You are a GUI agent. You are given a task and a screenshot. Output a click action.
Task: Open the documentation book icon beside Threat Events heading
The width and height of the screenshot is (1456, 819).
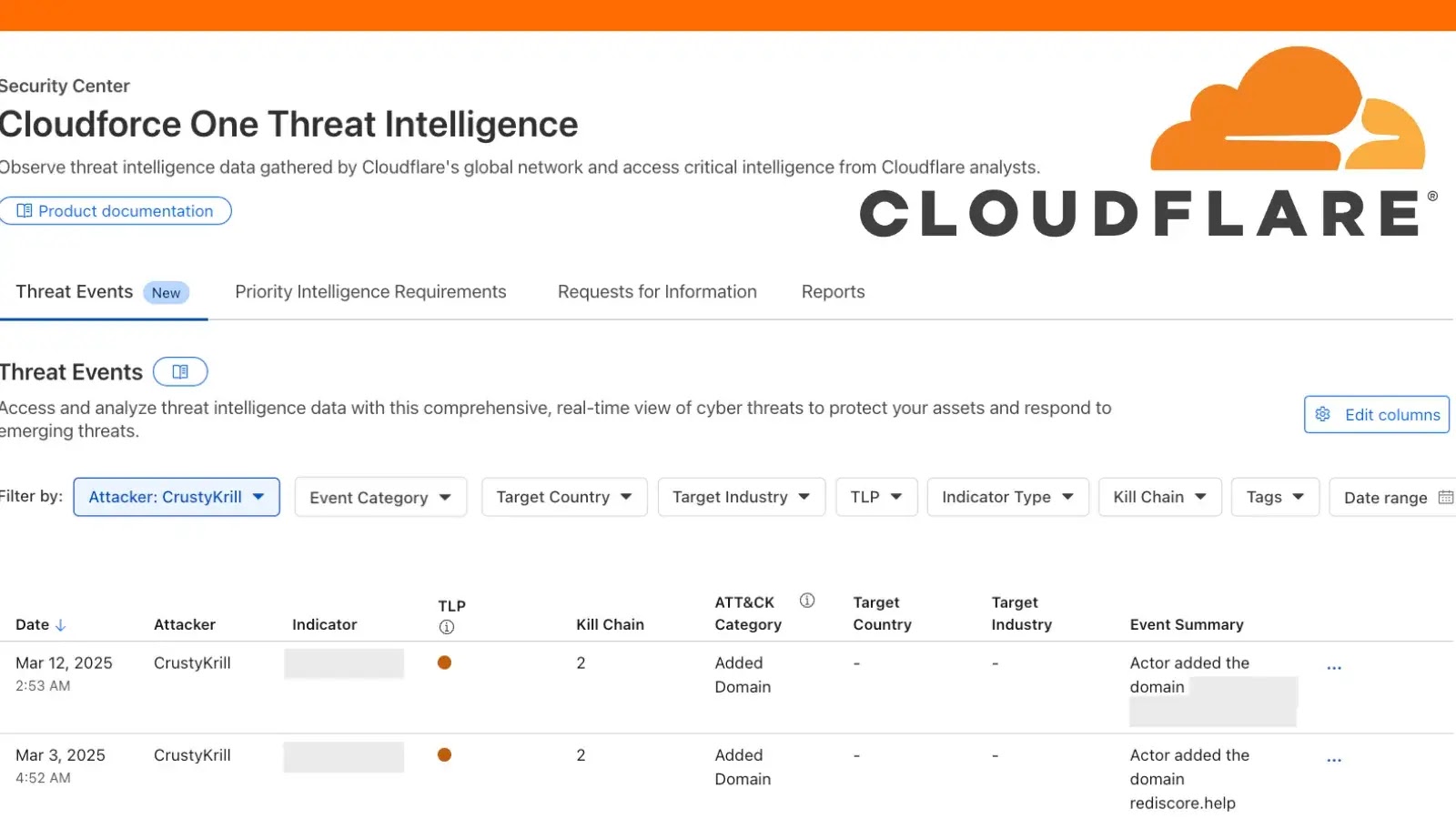point(180,371)
